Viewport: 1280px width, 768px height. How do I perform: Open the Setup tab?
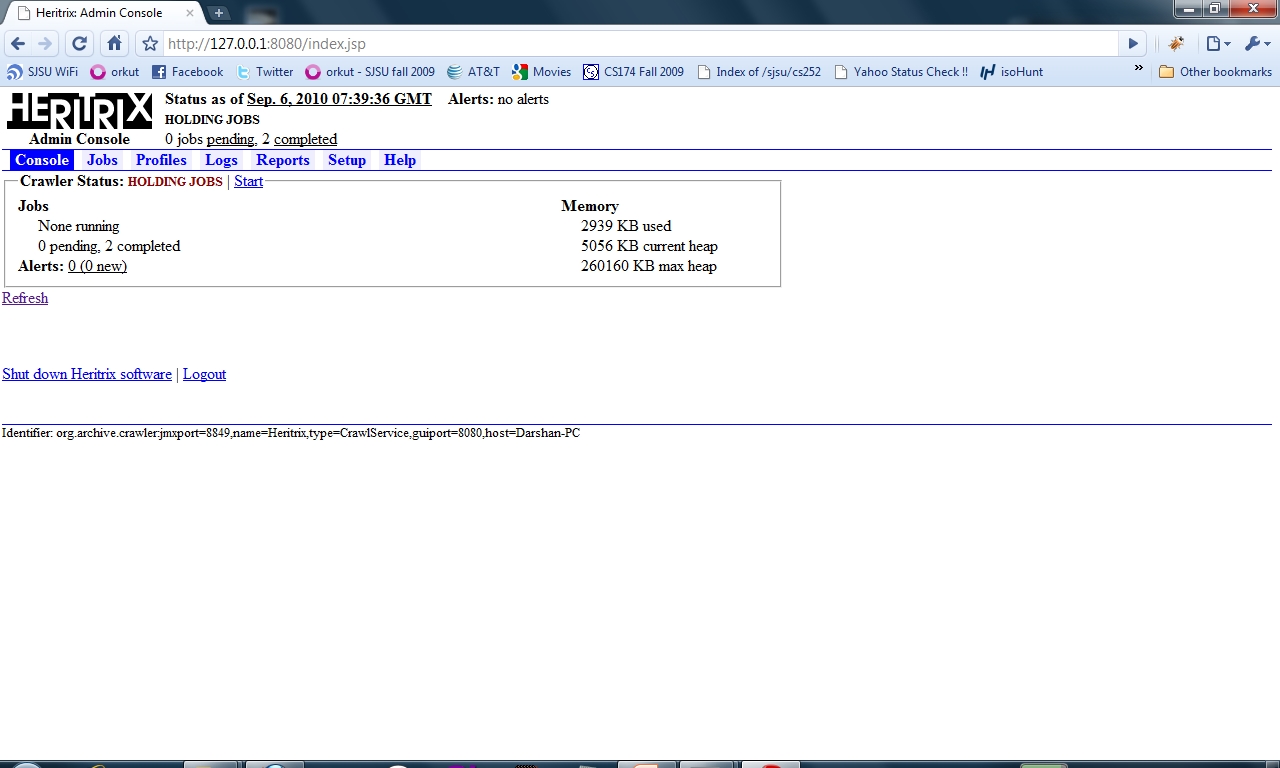[347, 160]
